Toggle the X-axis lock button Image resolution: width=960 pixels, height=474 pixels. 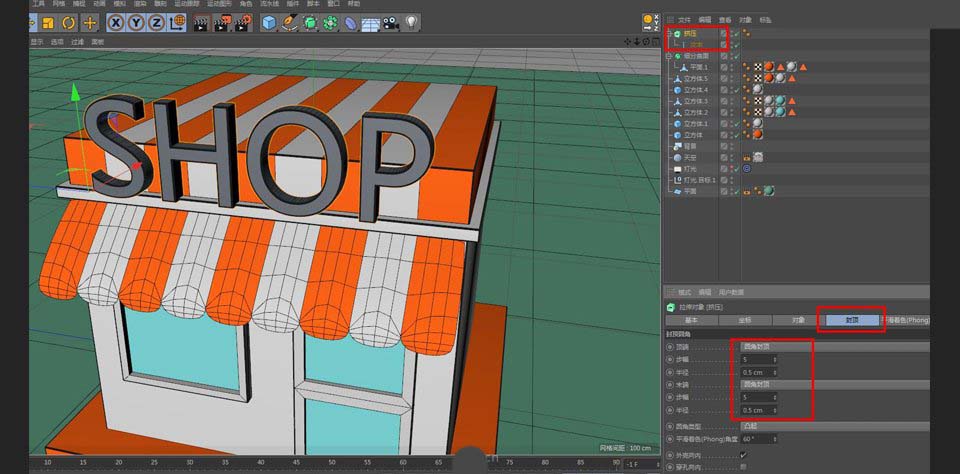click(x=117, y=22)
